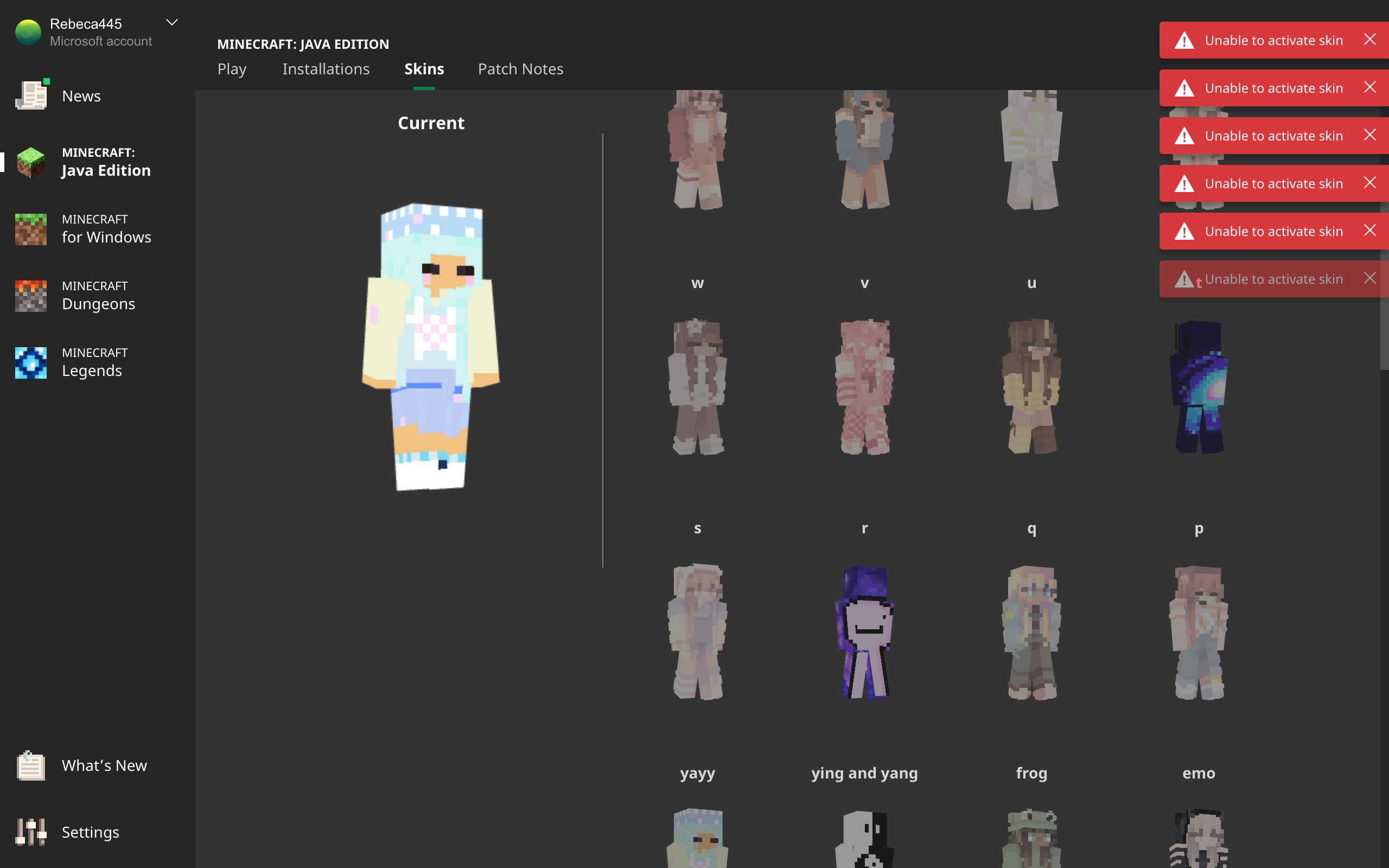Open Settings sliders icon
This screenshot has width=1389, height=868.
point(31,832)
